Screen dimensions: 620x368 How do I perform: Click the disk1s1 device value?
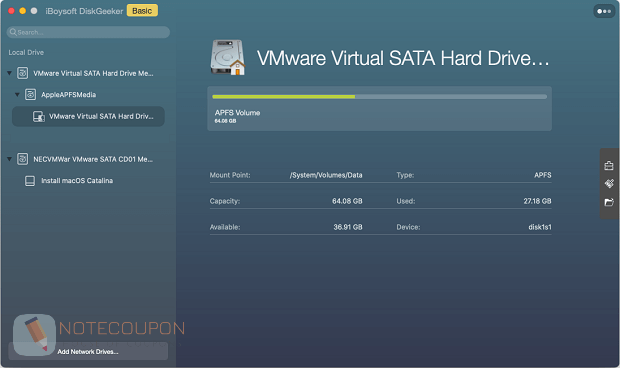(x=540, y=227)
